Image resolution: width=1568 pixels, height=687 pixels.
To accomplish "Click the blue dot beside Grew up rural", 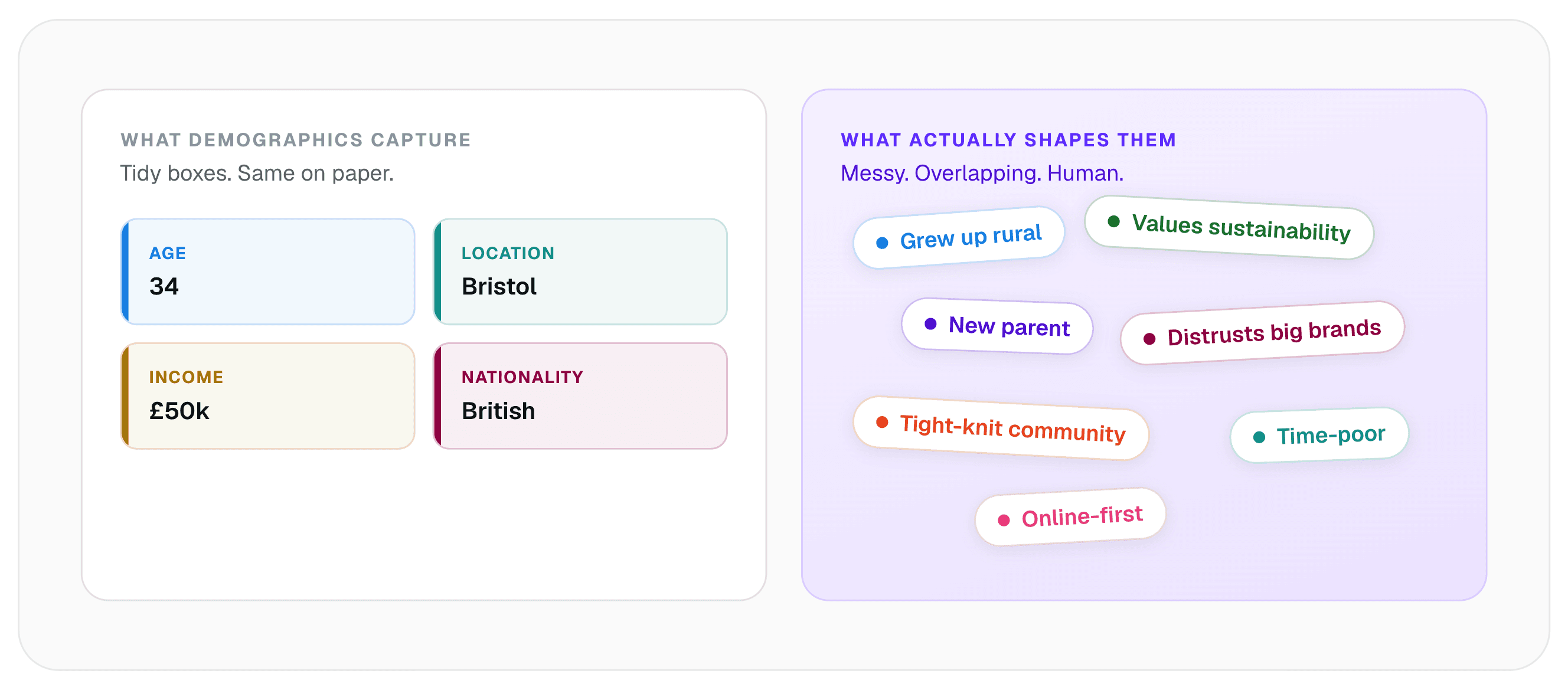I will pos(882,243).
